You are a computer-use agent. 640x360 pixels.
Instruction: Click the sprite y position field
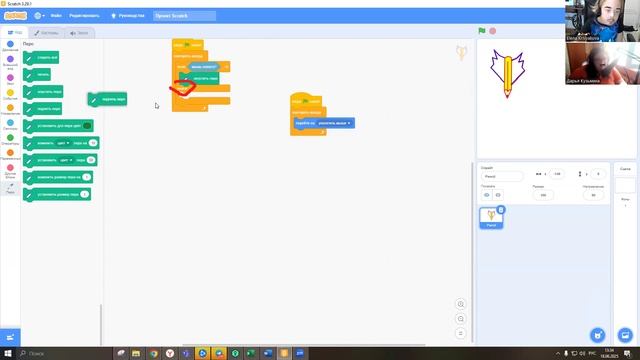598,174
